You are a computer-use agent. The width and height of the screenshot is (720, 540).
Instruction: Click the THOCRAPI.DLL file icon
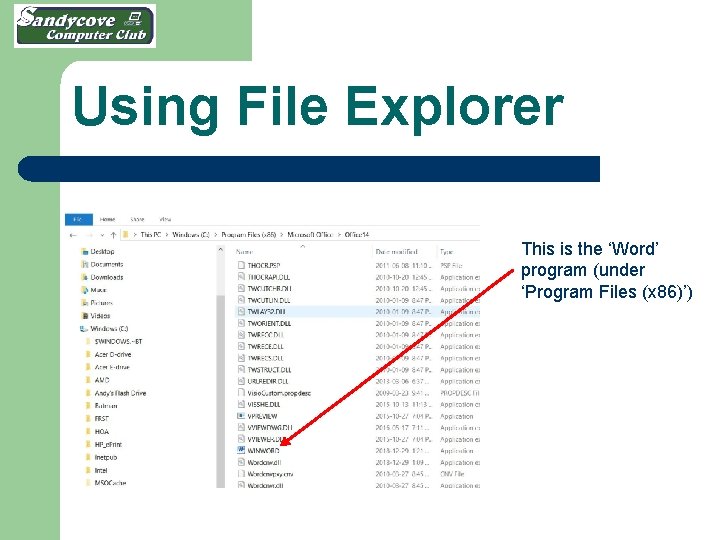[241, 276]
